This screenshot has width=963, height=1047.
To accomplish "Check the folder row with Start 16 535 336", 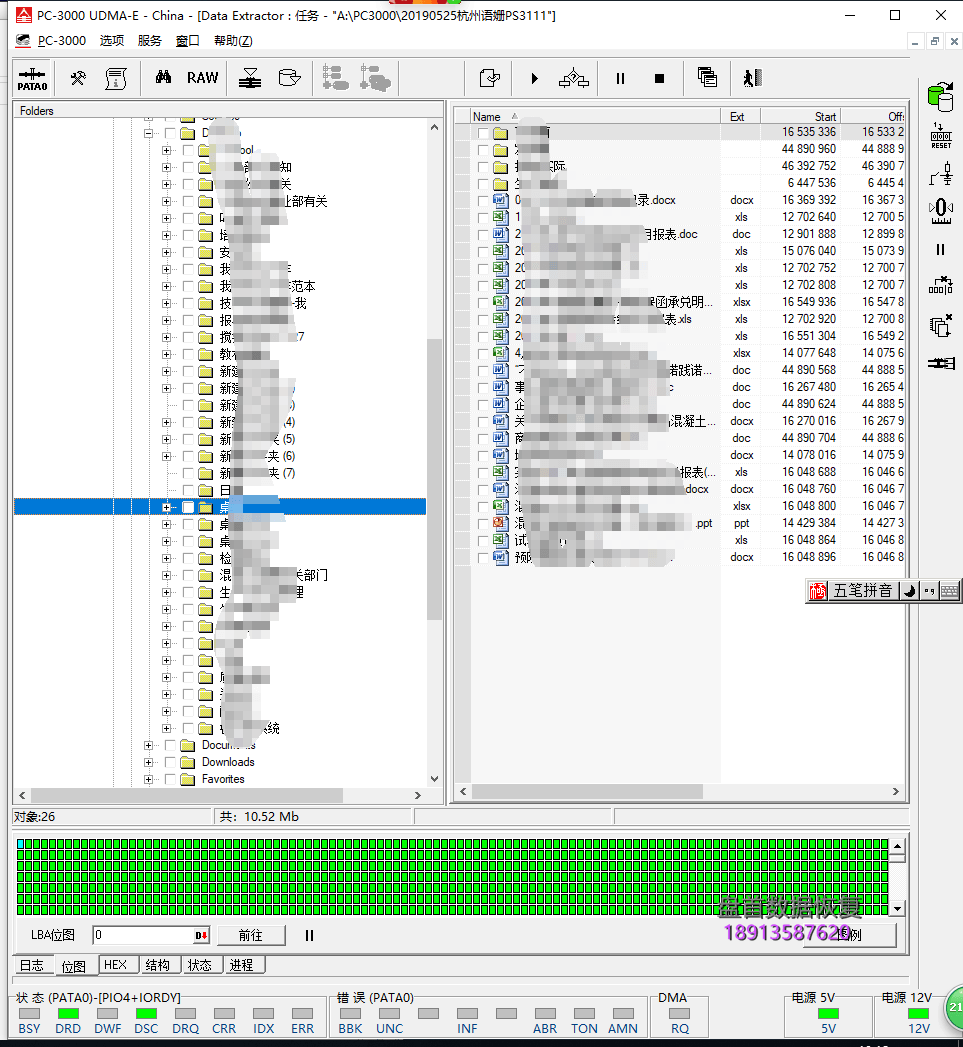I will (x=483, y=132).
